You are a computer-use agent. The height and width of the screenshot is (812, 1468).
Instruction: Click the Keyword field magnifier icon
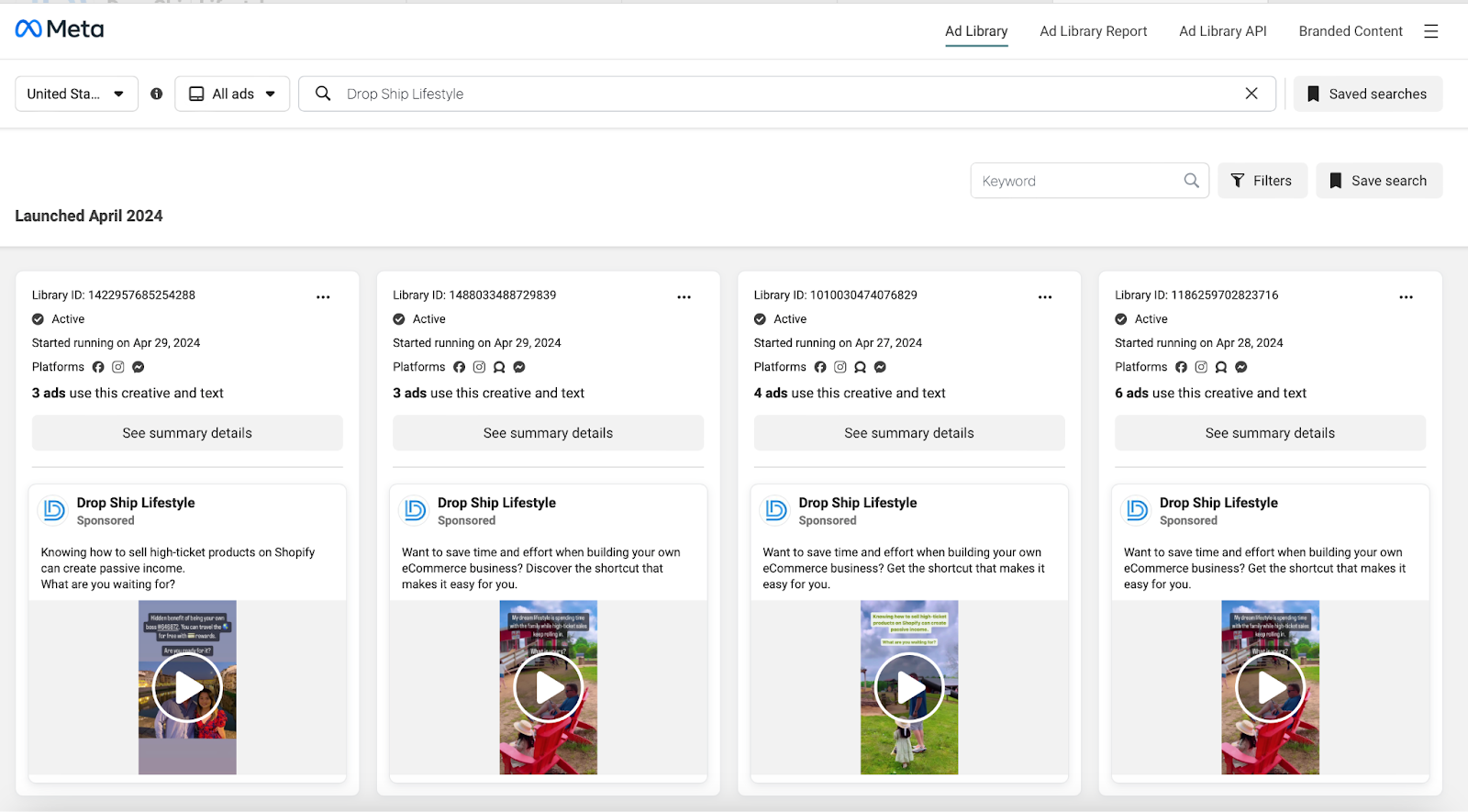click(1191, 181)
